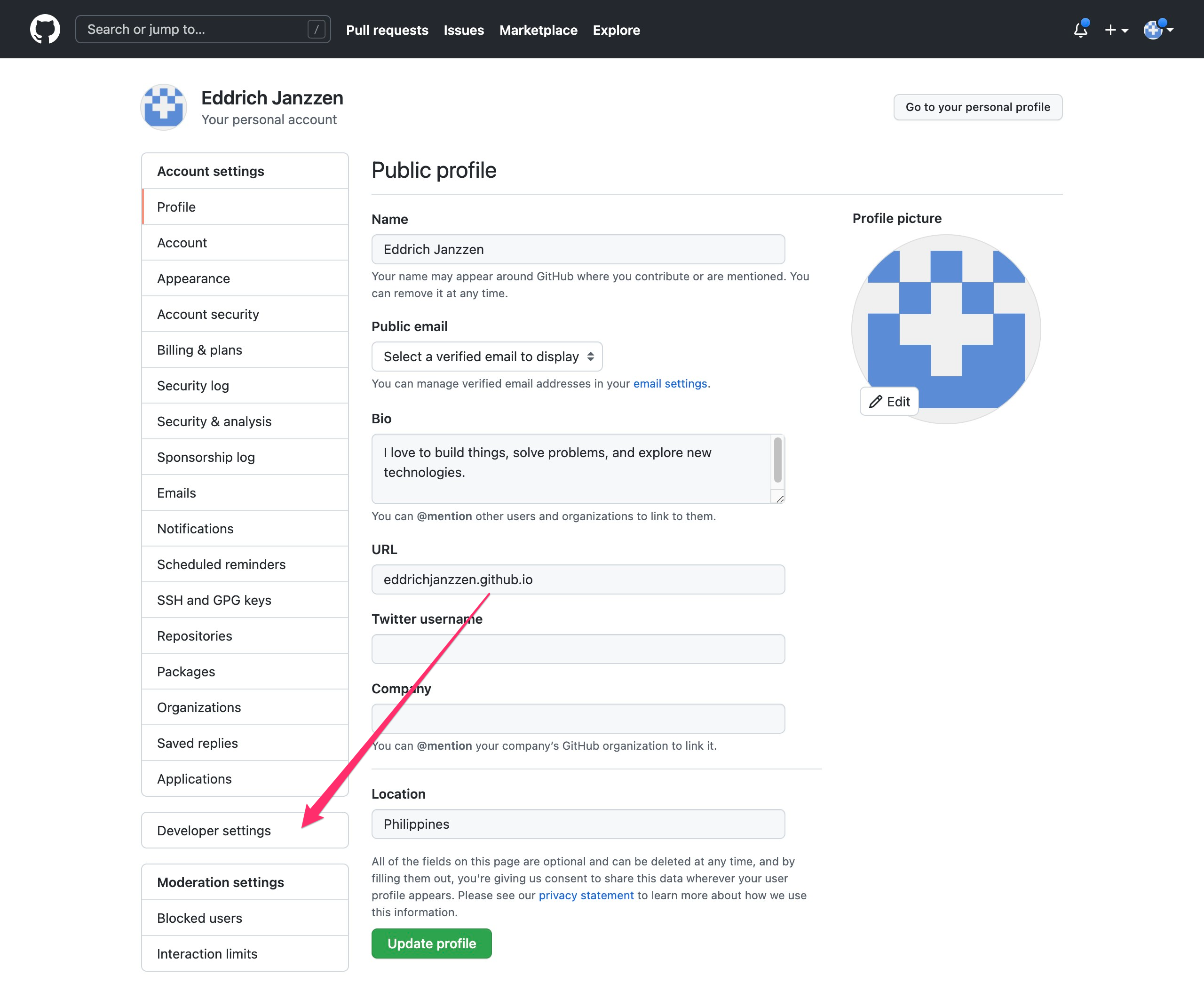Expand the Developer settings section
Image resolution: width=1204 pixels, height=991 pixels.
pos(244,829)
